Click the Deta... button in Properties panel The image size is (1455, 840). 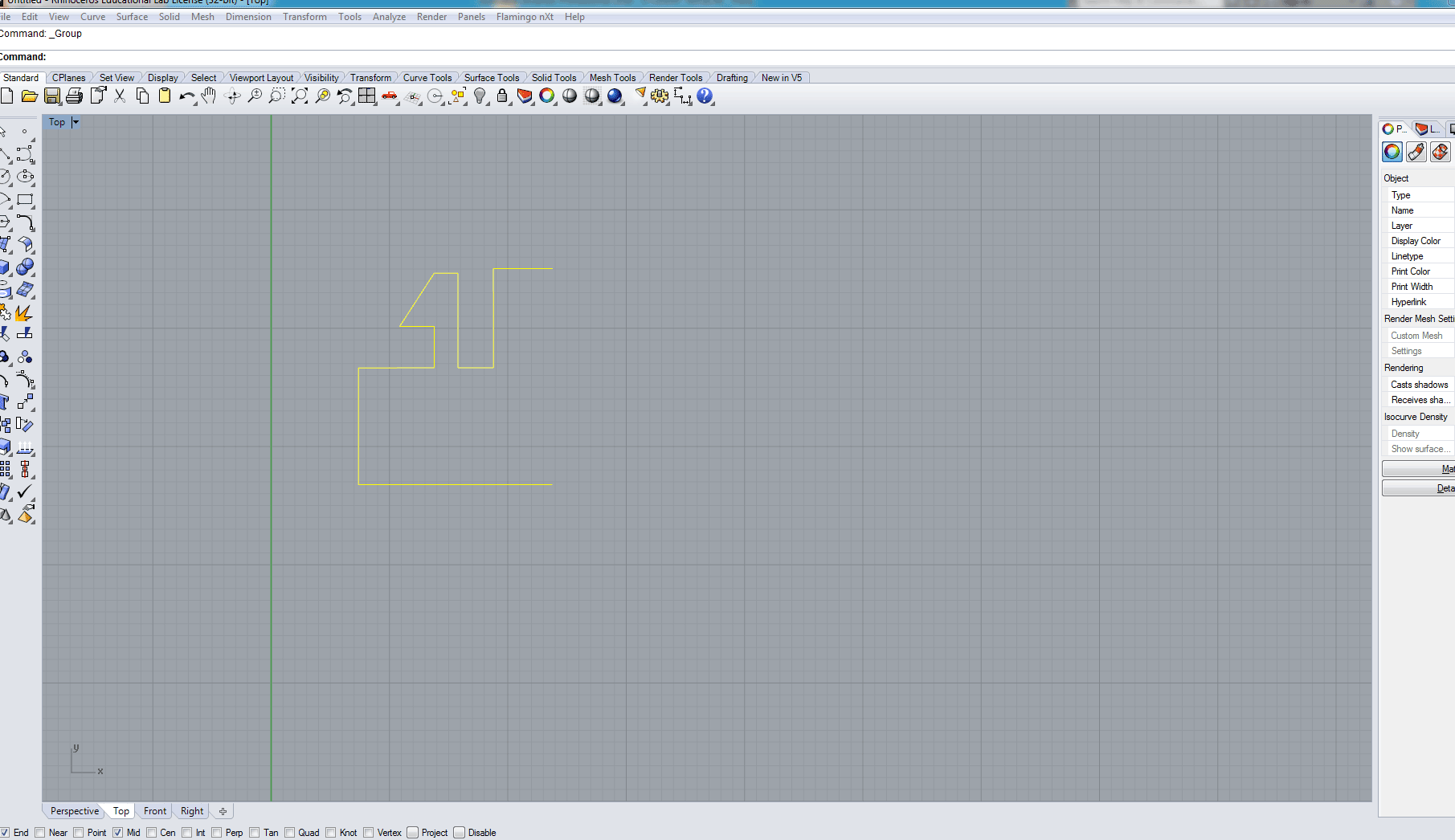[1418, 488]
